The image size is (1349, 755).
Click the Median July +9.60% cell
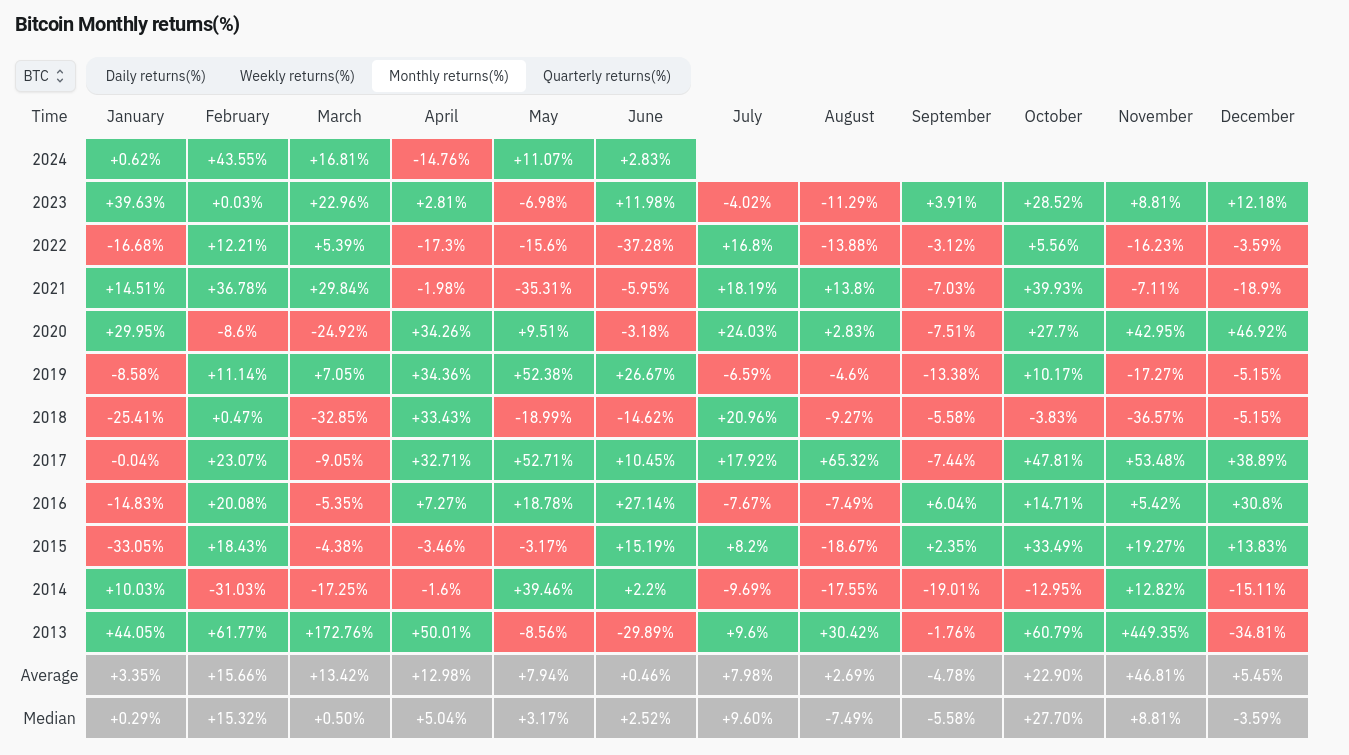[x=747, y=718]
